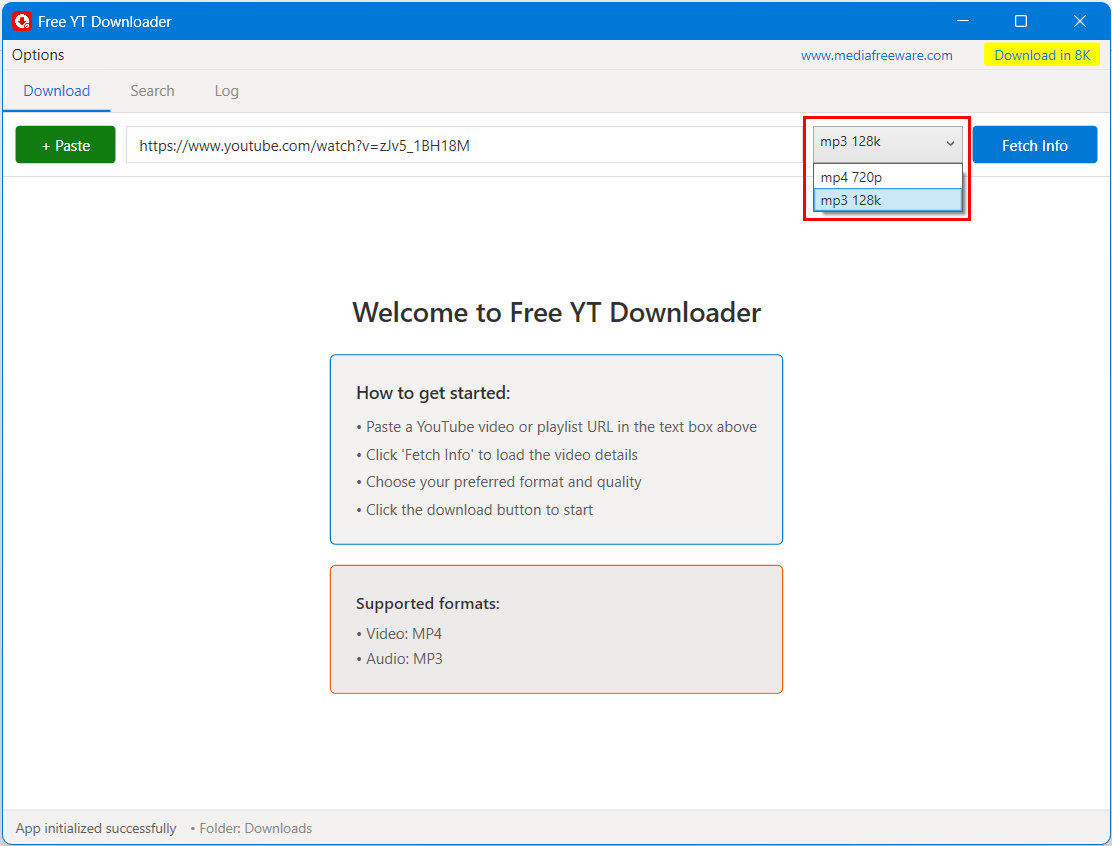1112x846 pixels.
Task: Click the Free YT Downloader app icon
Action: tap(18, 20)
